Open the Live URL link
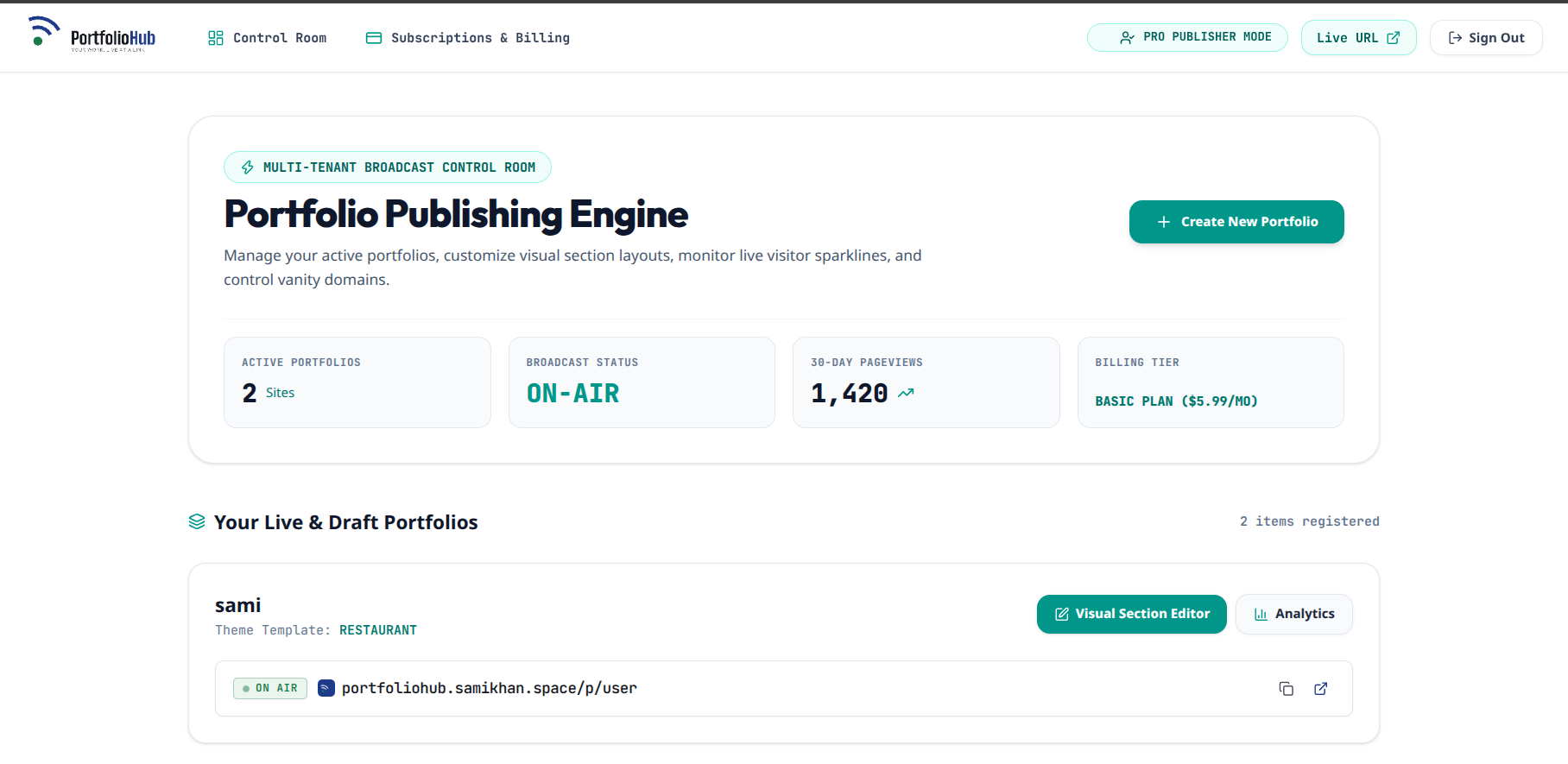The image size is (1568, 764). [x=1358, y=38]
